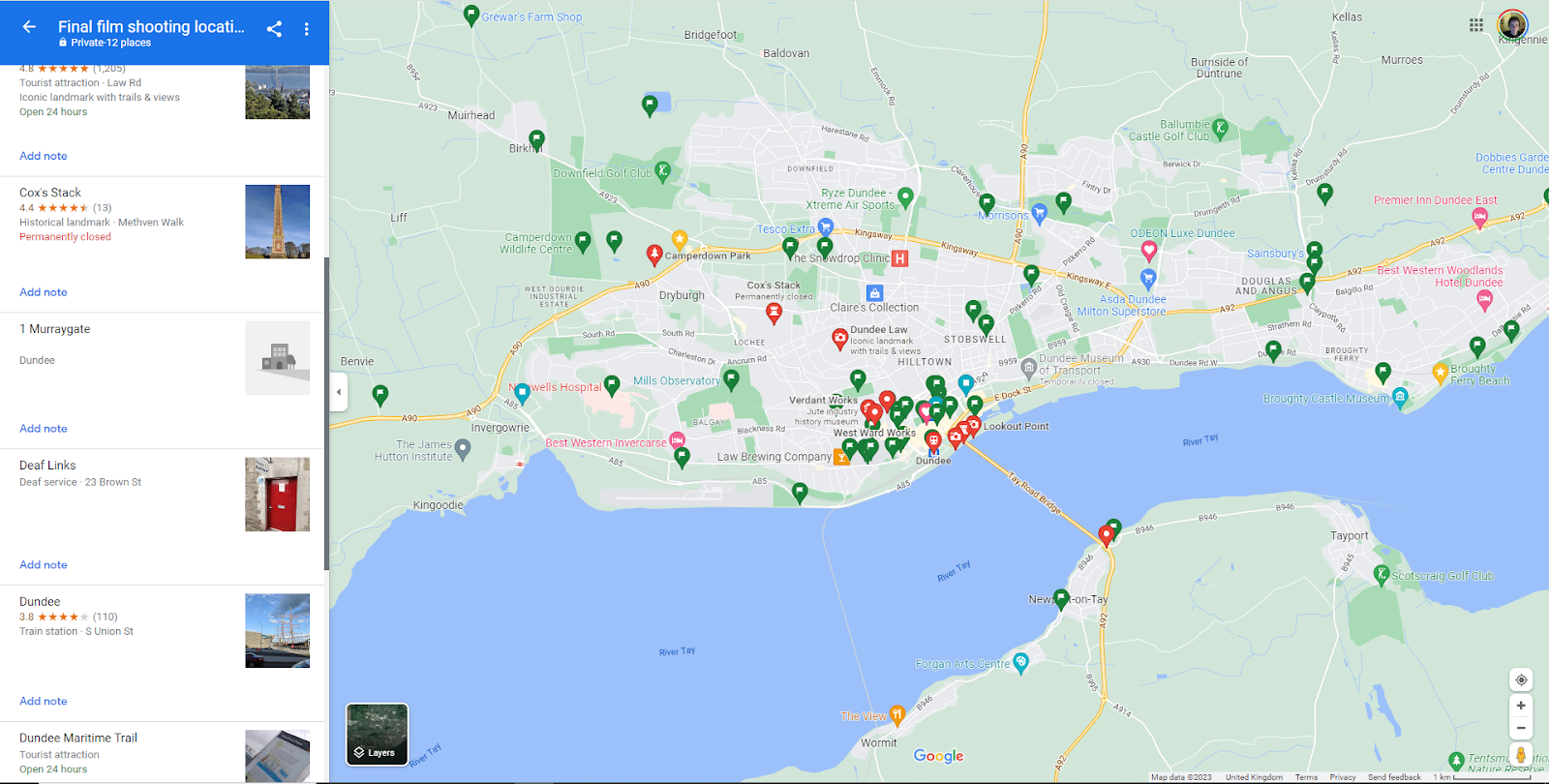Screen dimensions: 1549x784
Task: Click the Broughty Castle Museum marker
Action: [1400, 398]
